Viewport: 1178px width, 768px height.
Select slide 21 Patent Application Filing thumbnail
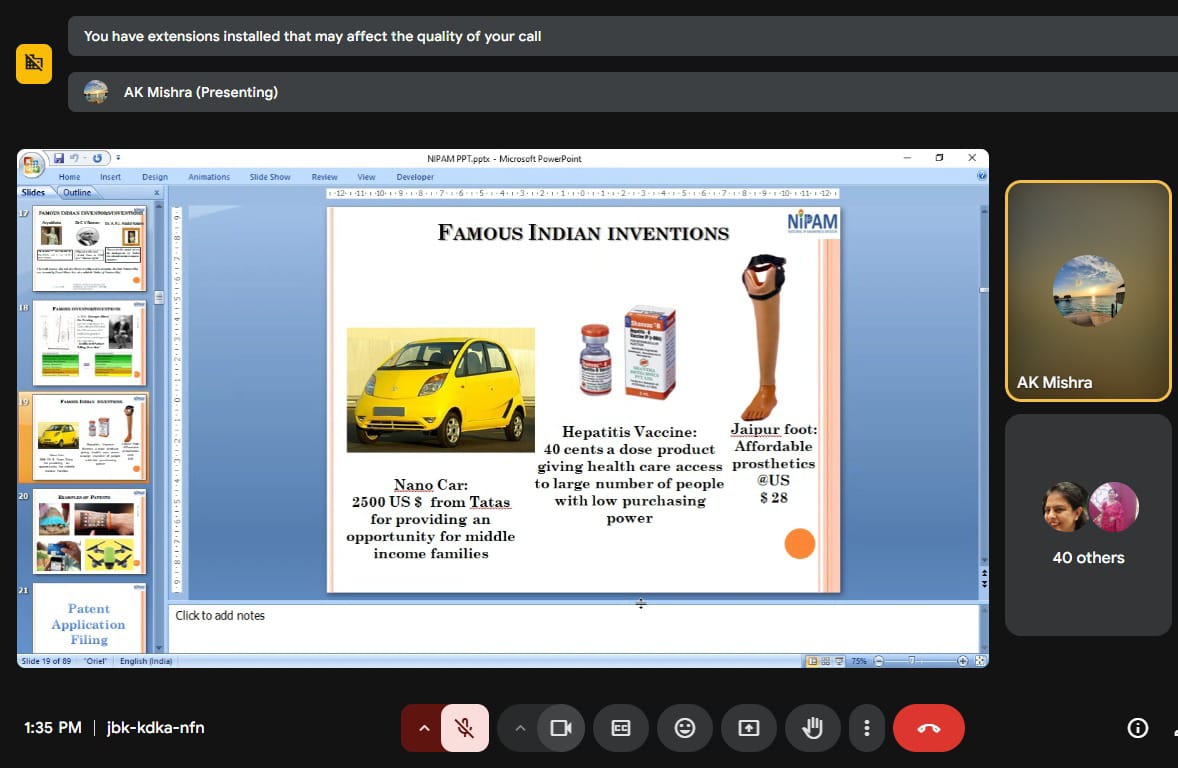89,618
